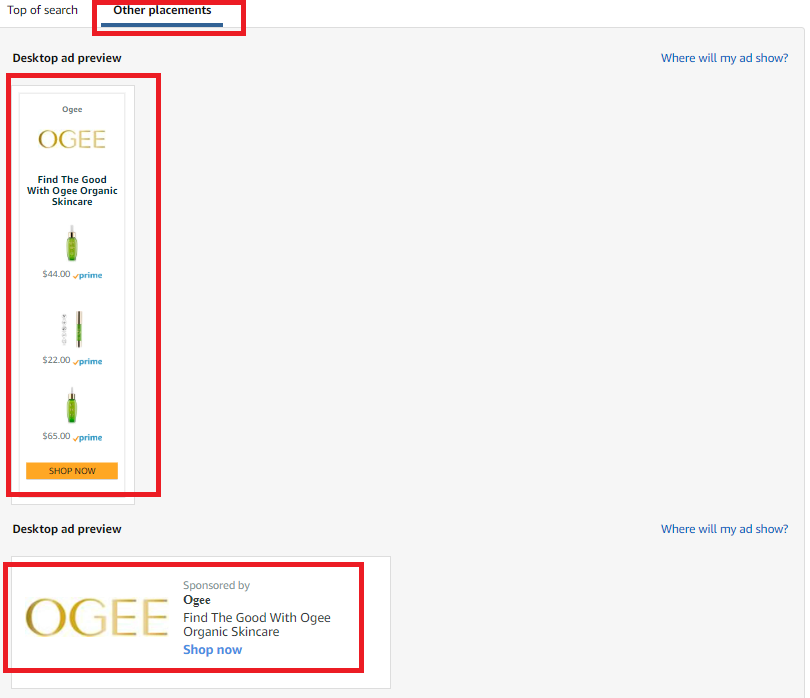Image resolution: width=810 pixels, height=698 pixels.
Task: Switch to the Top of search tab
Action: pyautogui.click(x=42, y=10)
